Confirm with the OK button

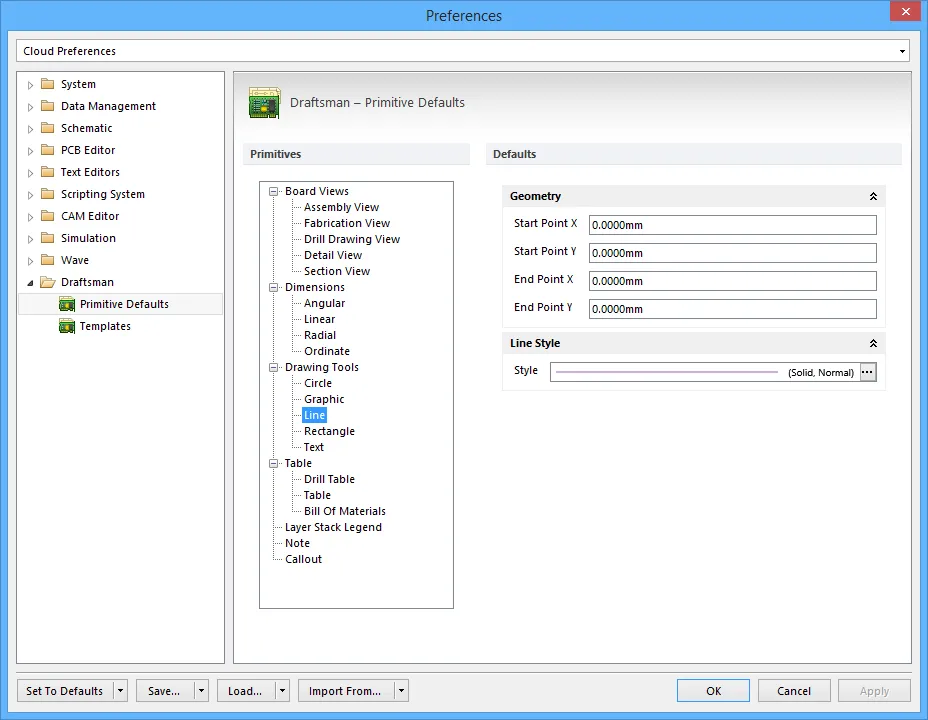[x=713, y=690]
